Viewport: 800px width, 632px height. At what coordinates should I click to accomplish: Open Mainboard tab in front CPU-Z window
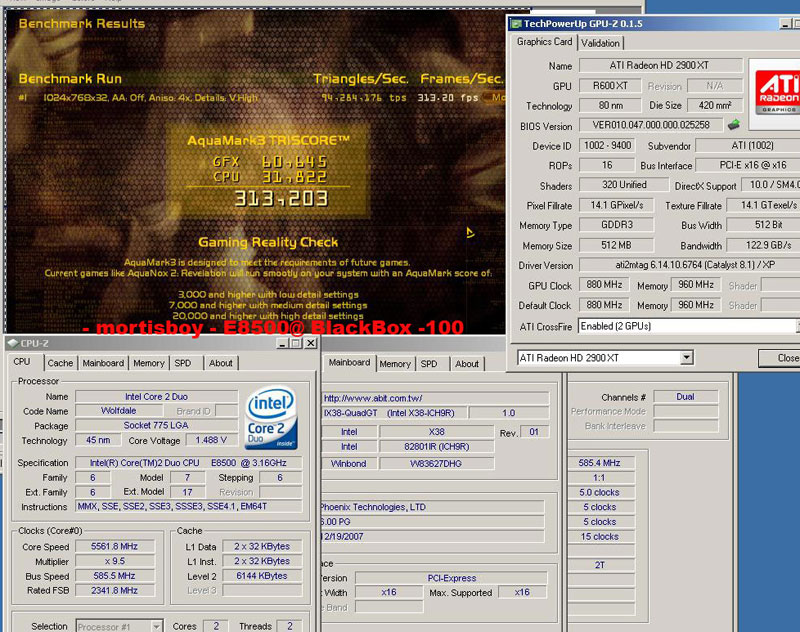click(x=103, y=363)
